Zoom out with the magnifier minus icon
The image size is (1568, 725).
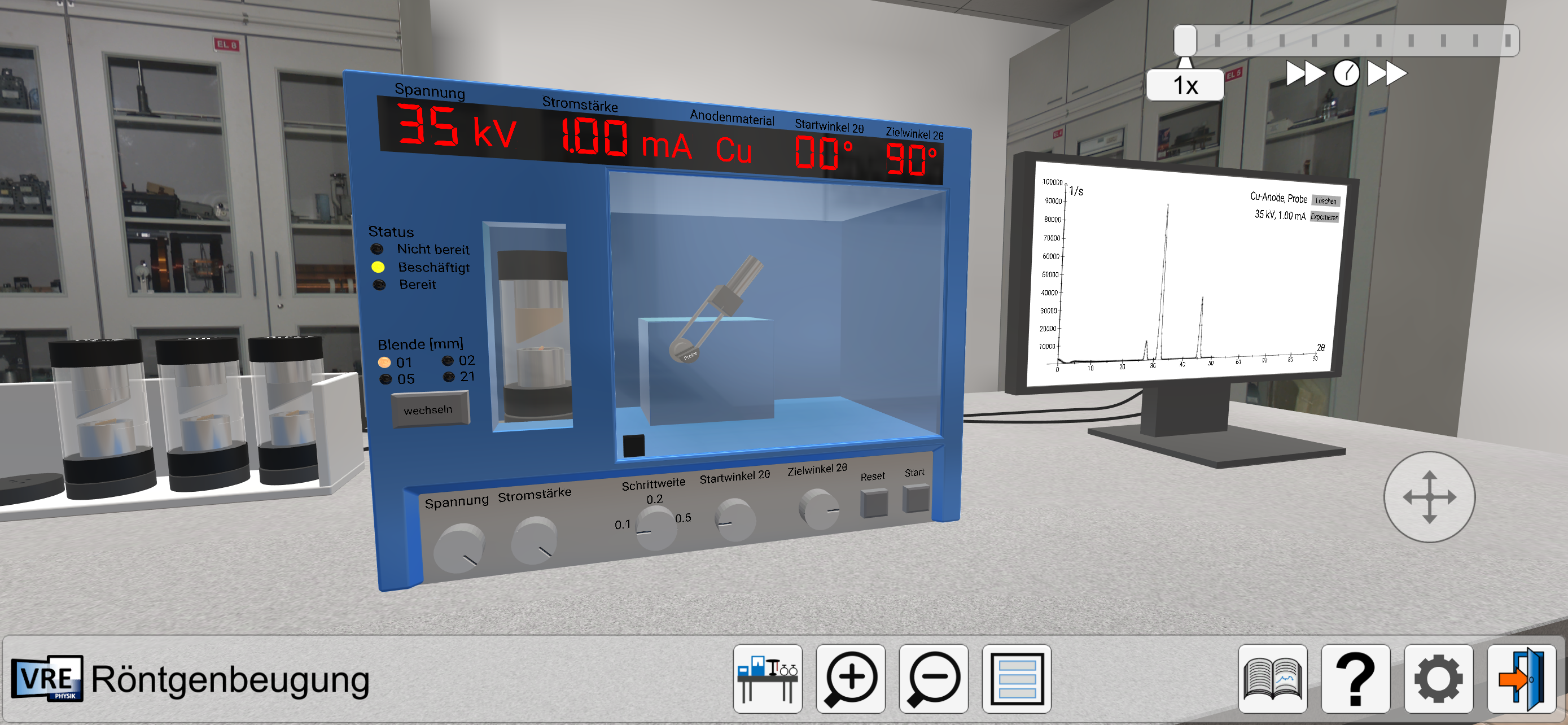[933, 678]
